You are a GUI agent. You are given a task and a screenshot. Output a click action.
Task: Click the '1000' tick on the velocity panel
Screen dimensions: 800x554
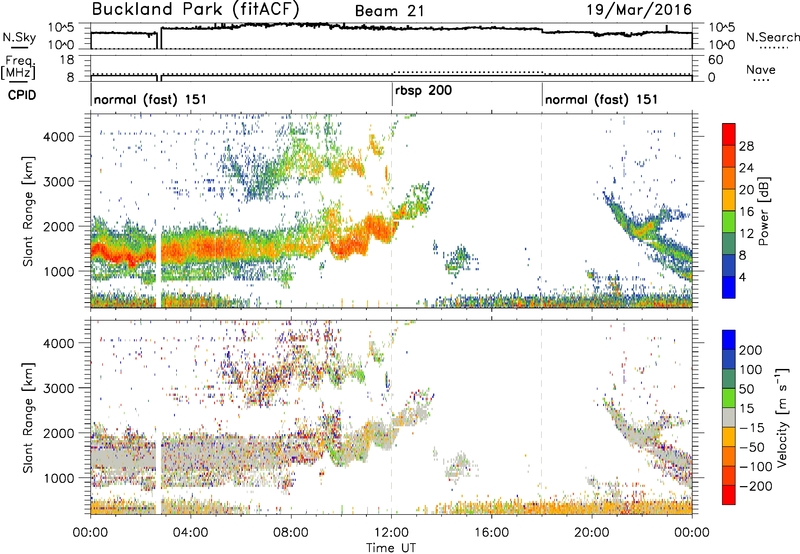coord(58,478)
